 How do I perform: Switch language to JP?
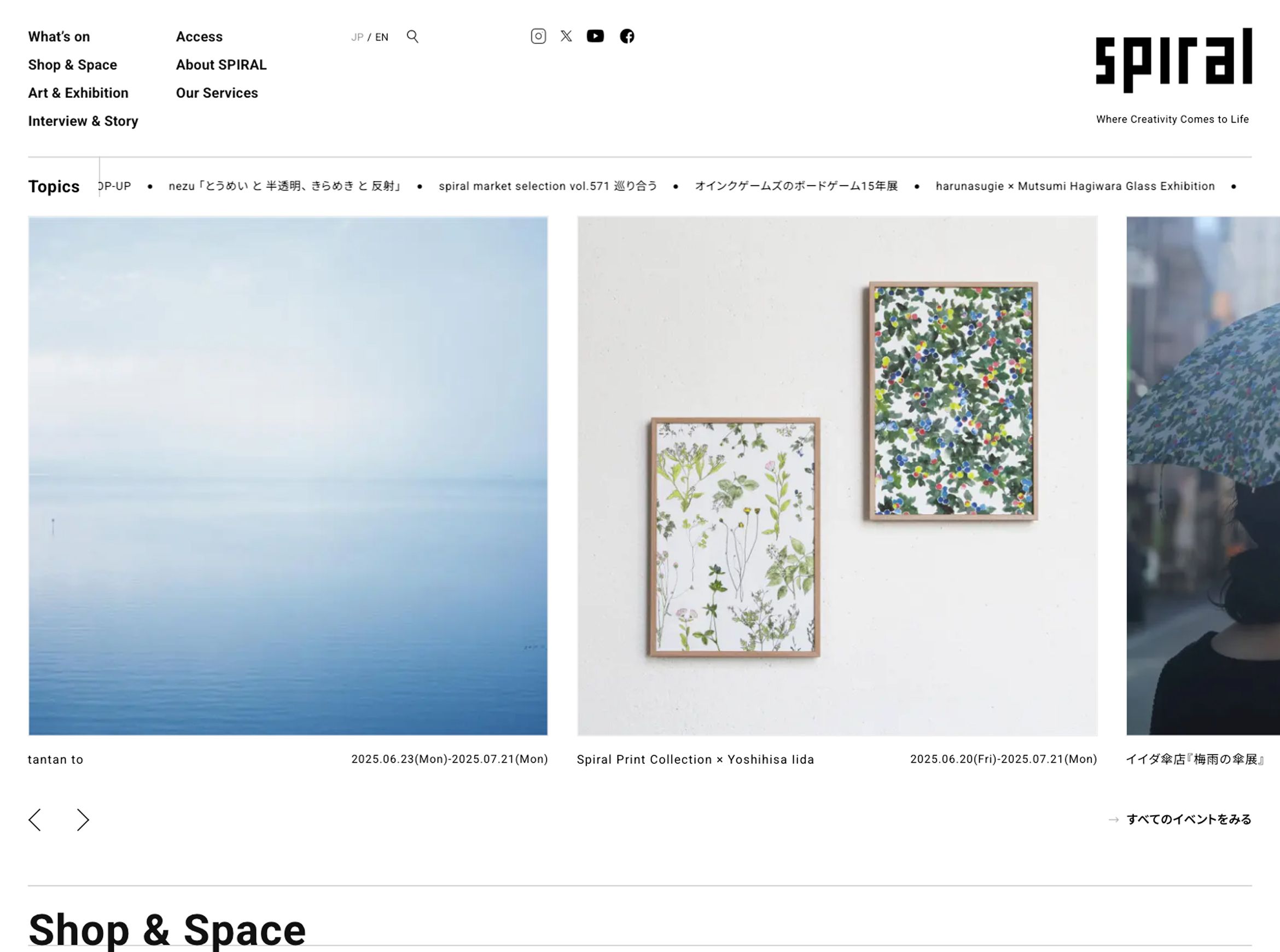pyautogui.click(x=357, y=37)
